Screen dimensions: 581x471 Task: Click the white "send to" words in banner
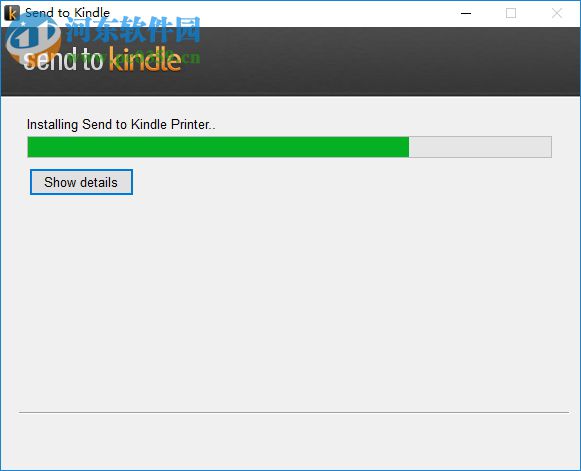[63, 59]
